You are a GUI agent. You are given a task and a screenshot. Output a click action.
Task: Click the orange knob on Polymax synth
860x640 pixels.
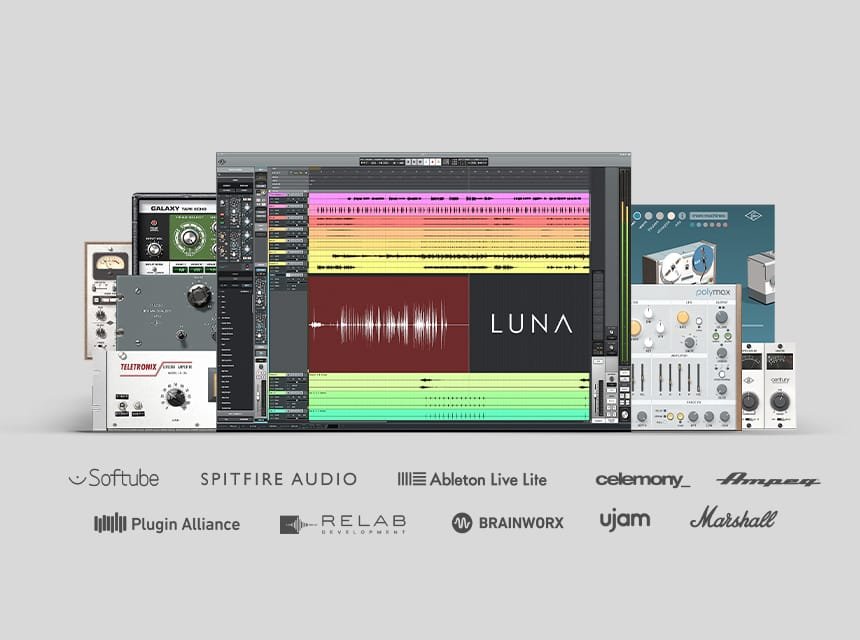coord(682,317)
